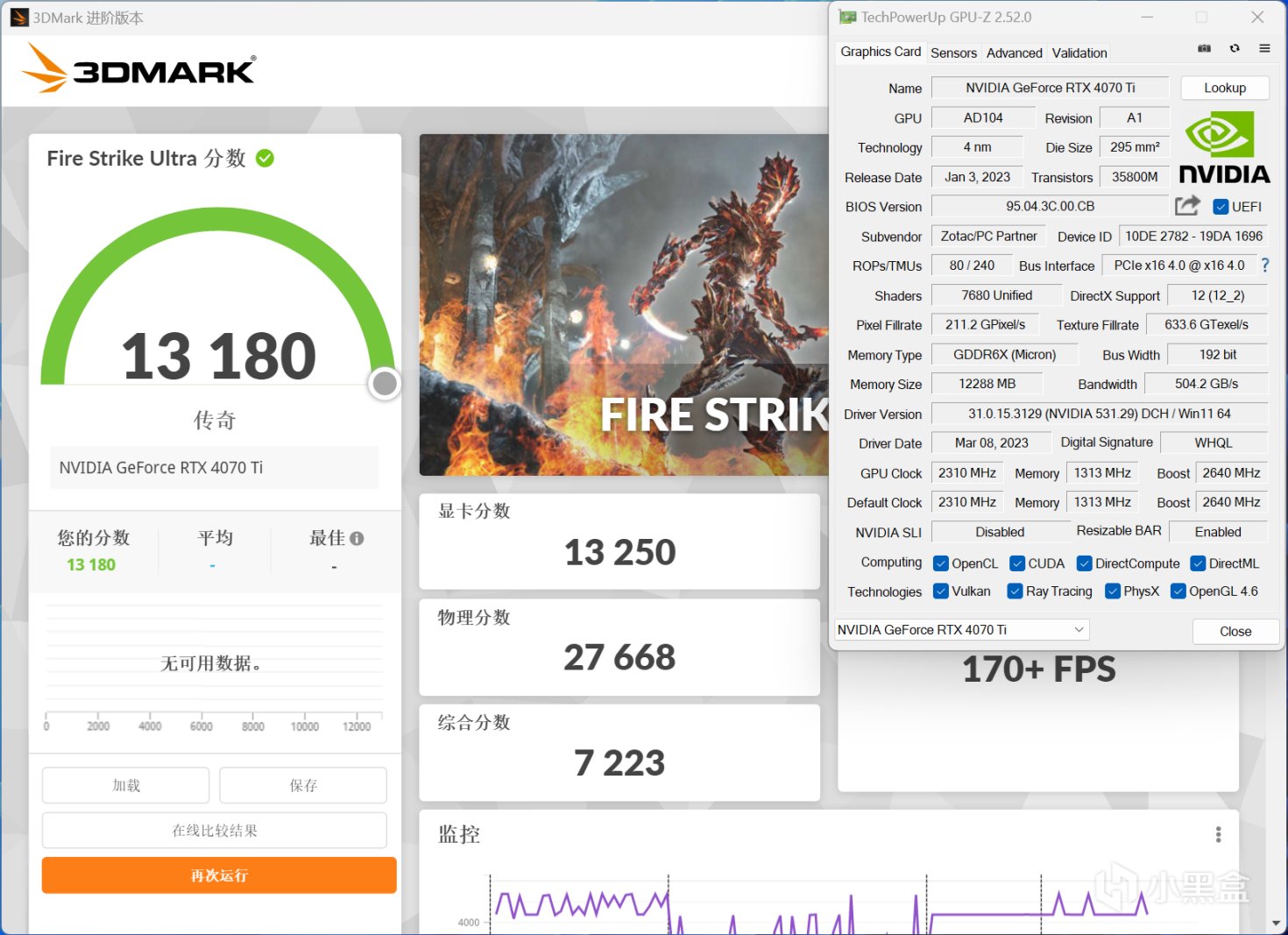The height and width of the screenshot is (935, 1288).
Task: Click the 综合分数 7 223 score card
Action: 619,752
